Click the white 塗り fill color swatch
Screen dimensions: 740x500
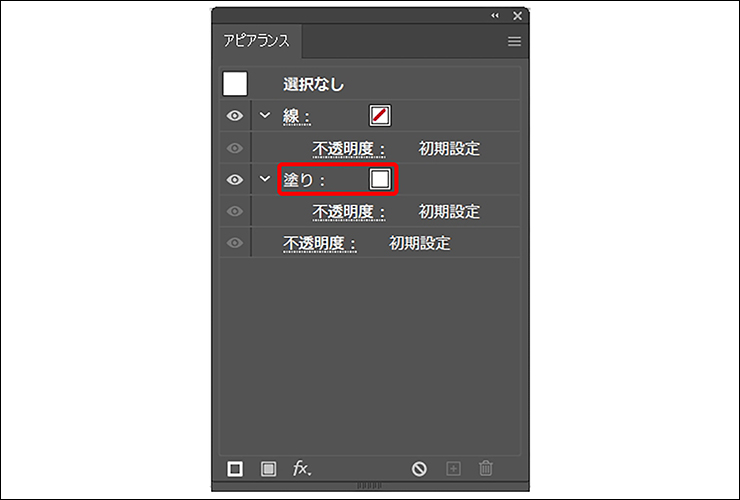point(380,180)
